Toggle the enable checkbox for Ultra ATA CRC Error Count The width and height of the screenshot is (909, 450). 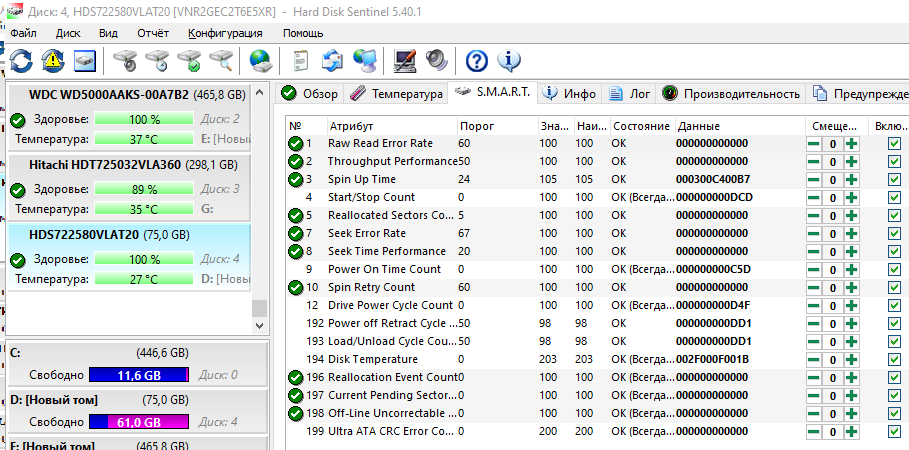[895, 431]
